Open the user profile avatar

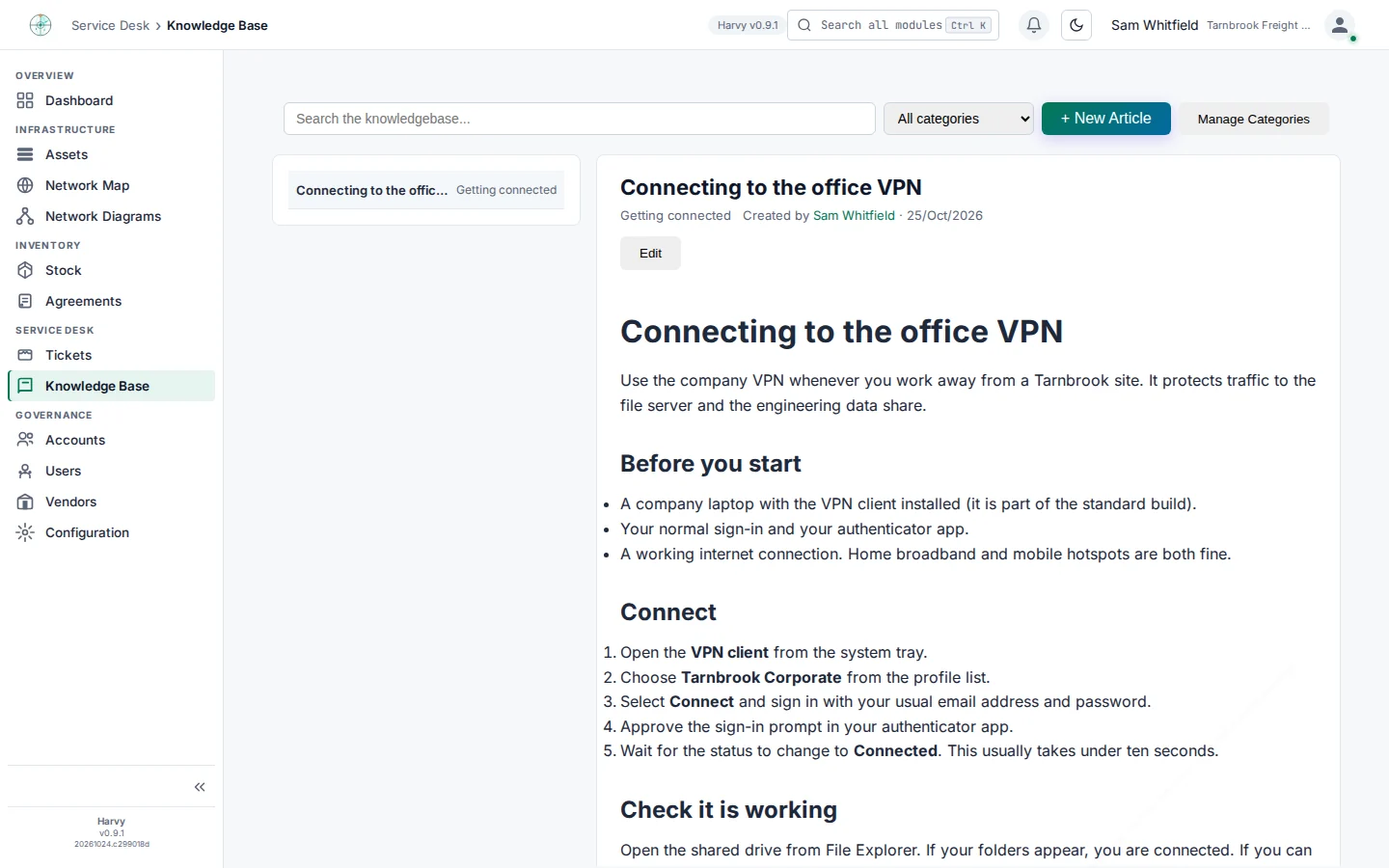click(x=1340, y=25)
